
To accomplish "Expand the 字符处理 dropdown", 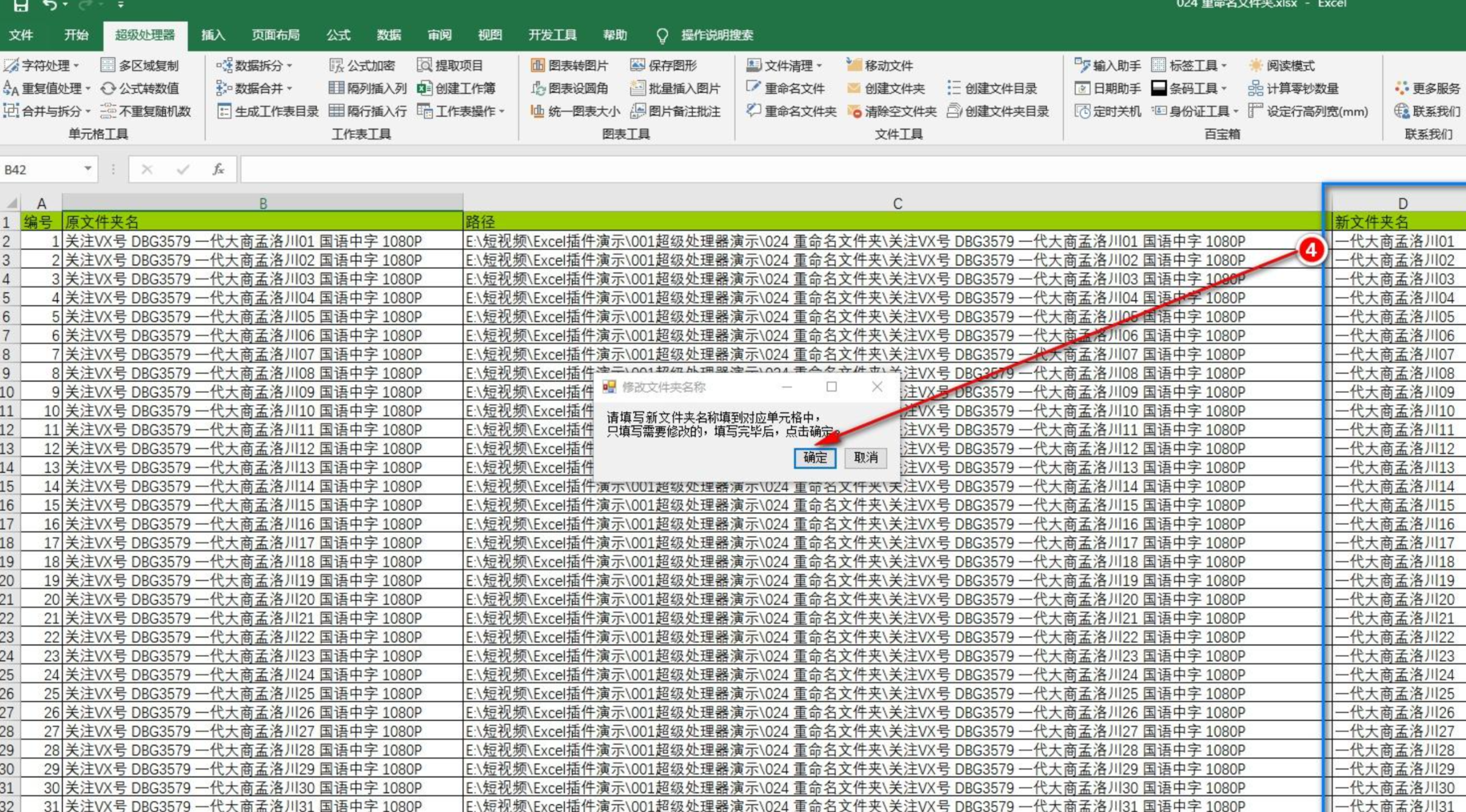I will 76,66.
